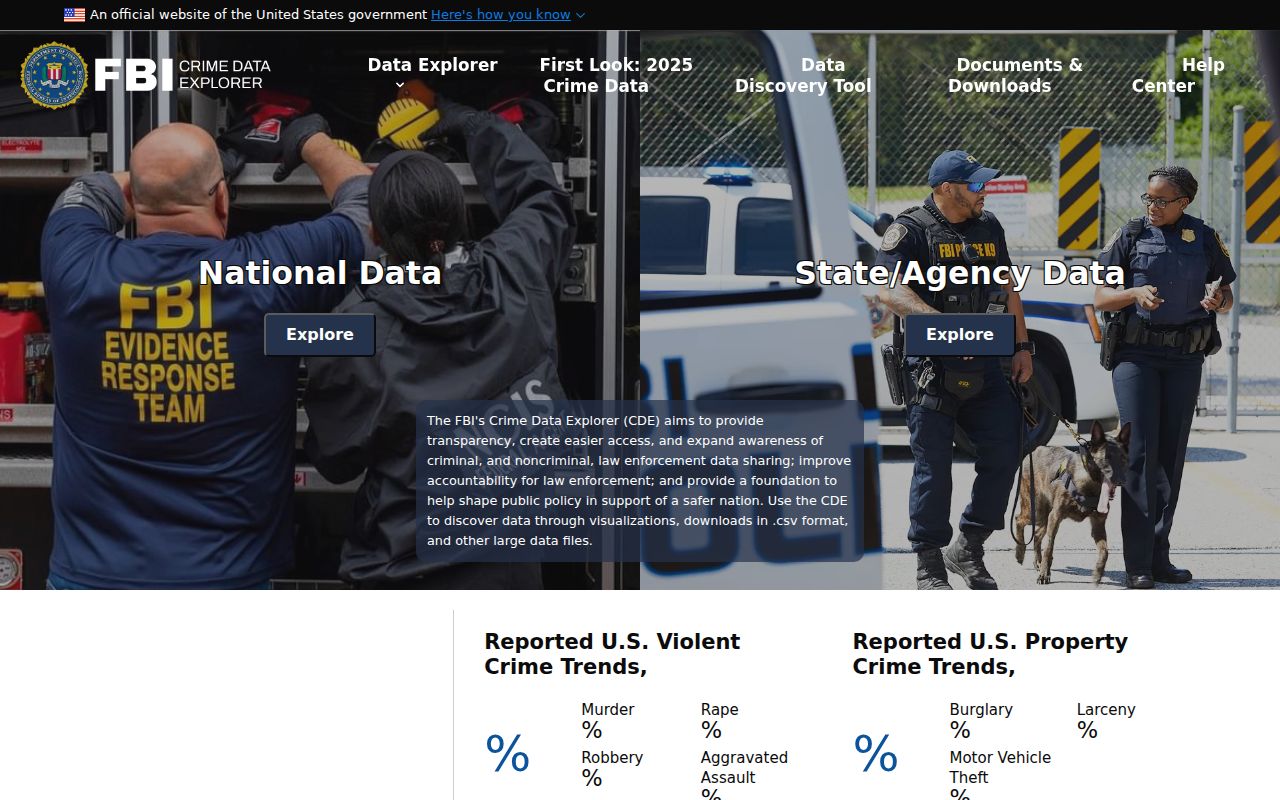Screen dimensions: 1280x800
Task: Click the Murder statistic label
Action: click(x=608, y=710)
